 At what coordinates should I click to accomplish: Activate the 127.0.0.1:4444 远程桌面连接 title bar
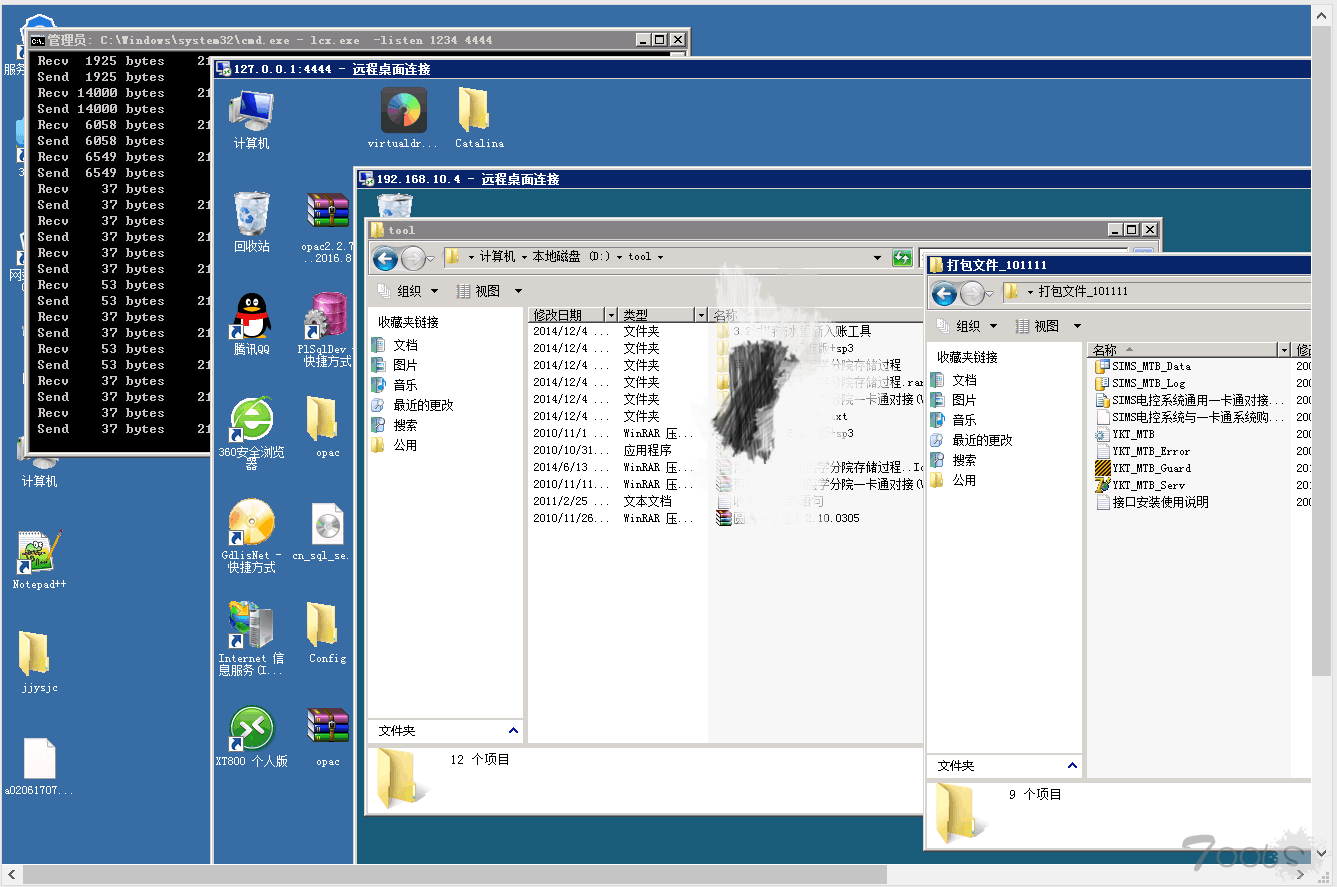point(761,69)
